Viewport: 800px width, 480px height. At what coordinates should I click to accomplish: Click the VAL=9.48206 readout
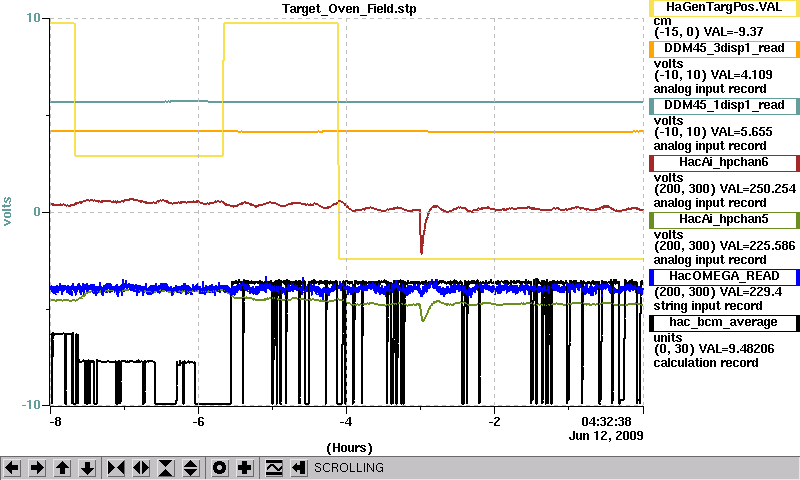tap(736, 349)
